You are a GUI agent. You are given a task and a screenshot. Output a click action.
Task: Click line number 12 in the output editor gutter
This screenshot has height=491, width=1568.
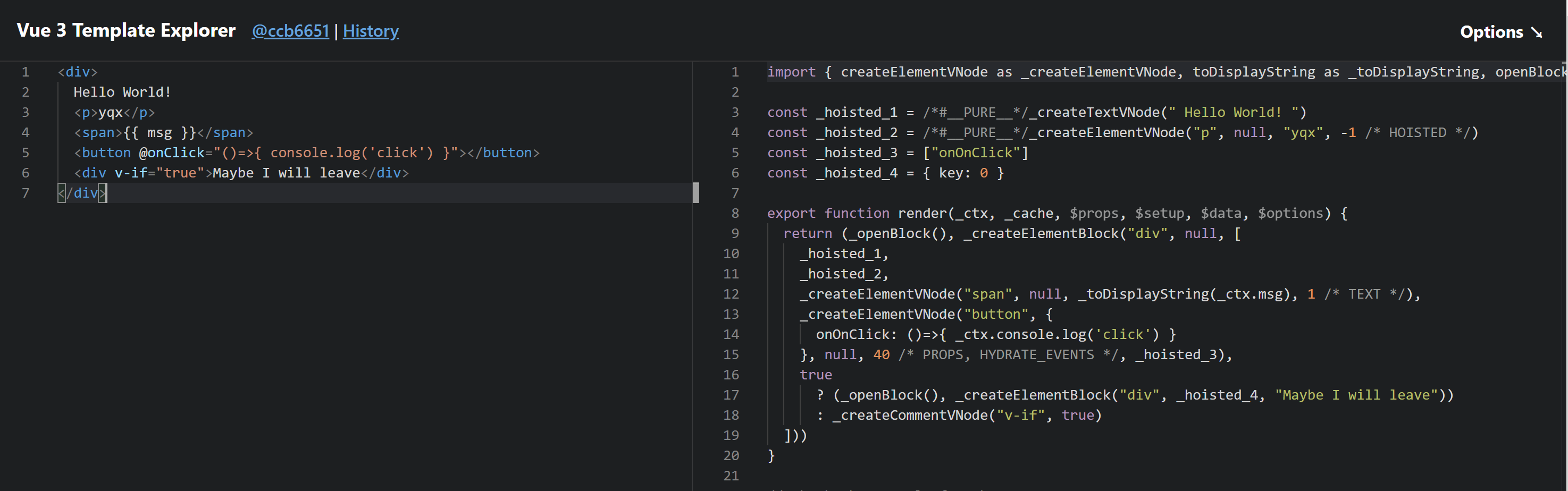click(731, 294)
